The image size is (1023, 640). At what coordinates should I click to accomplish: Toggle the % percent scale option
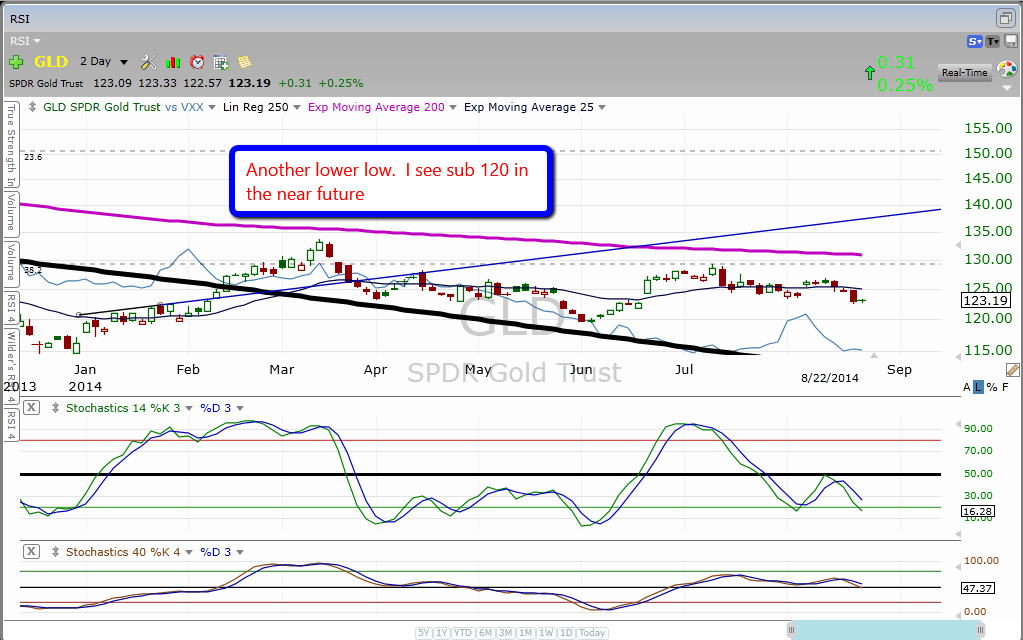pos(992,387)
